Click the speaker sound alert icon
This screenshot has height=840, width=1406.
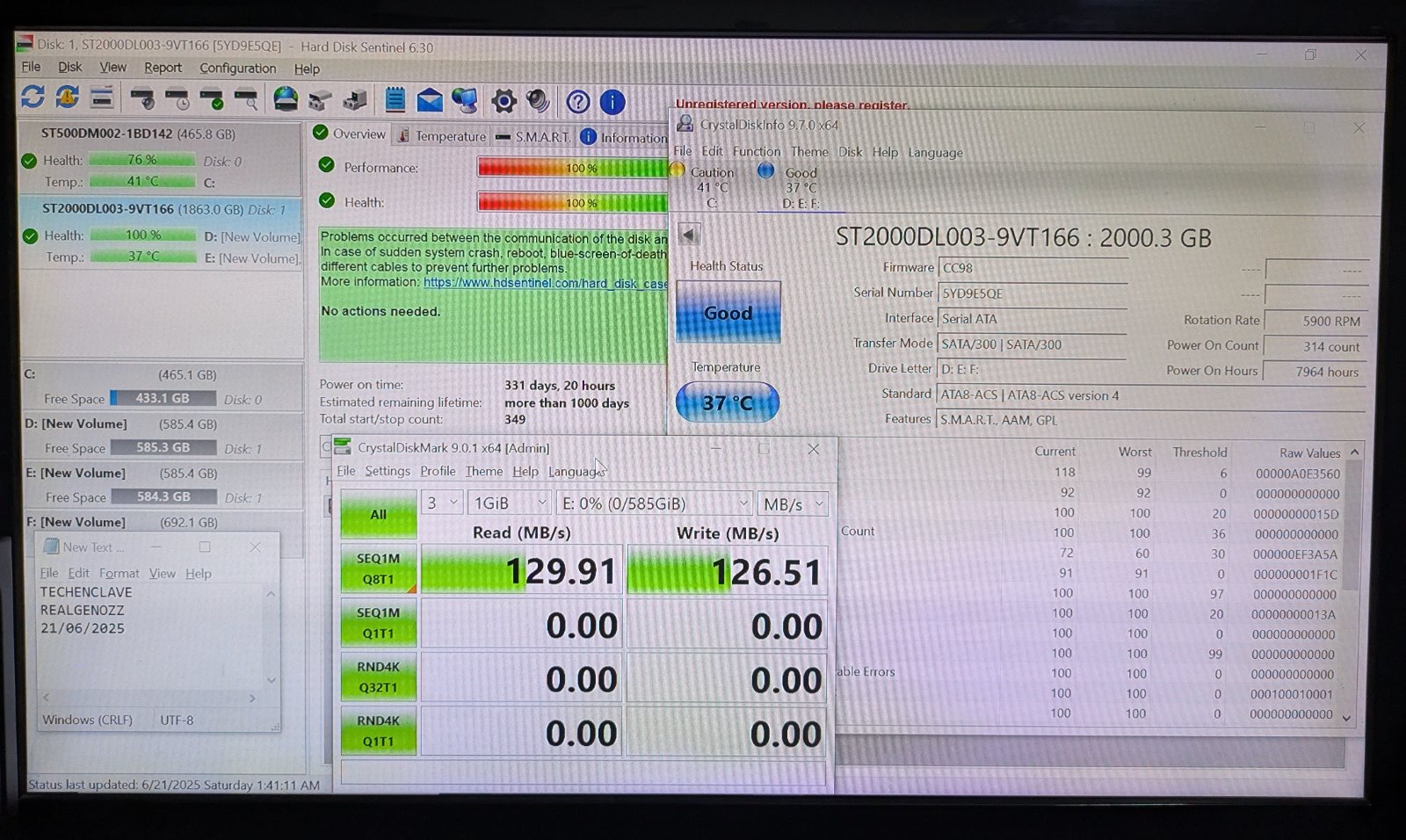click(538, 101)
